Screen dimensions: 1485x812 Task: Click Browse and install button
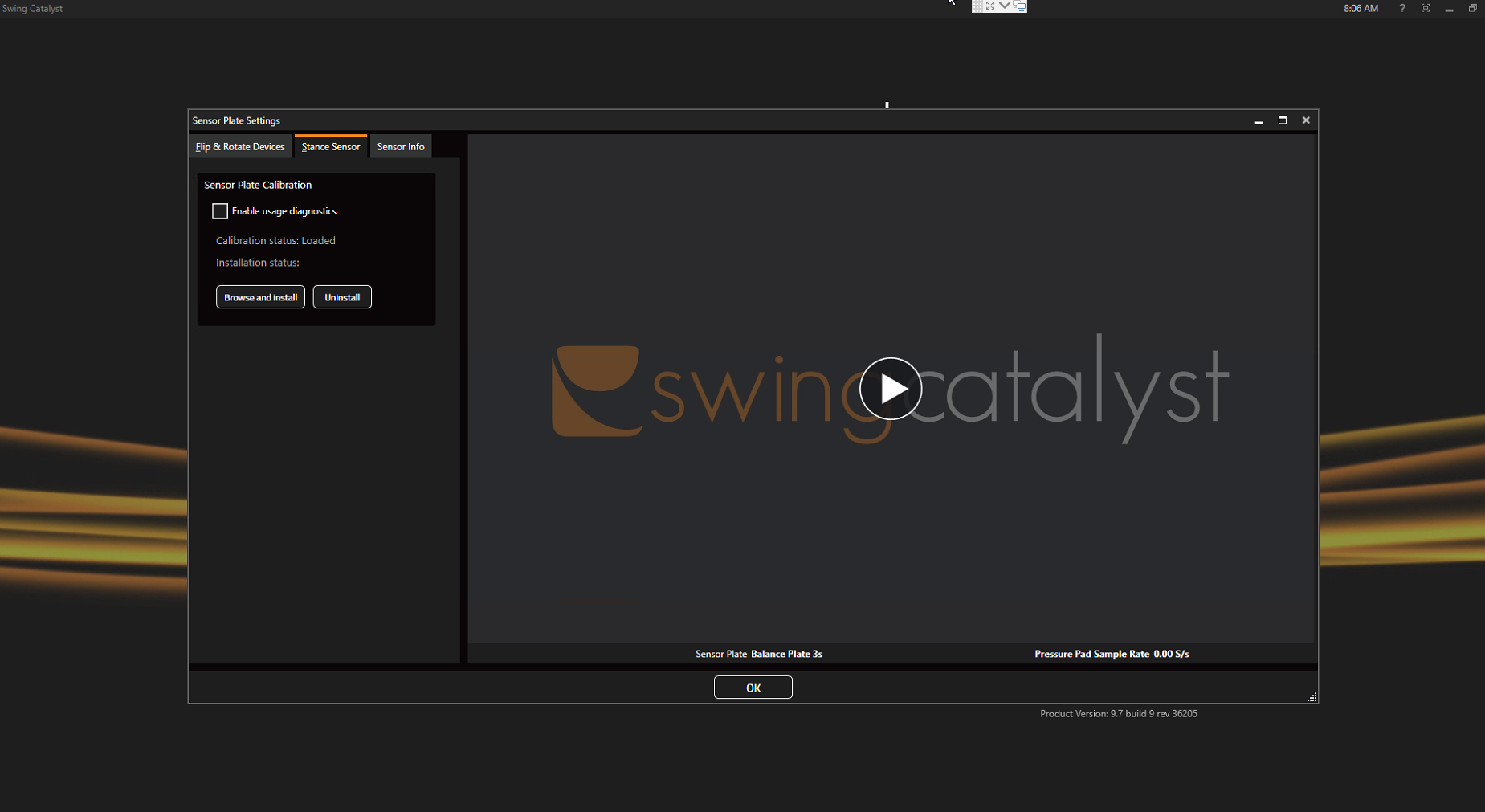(260, 297)
